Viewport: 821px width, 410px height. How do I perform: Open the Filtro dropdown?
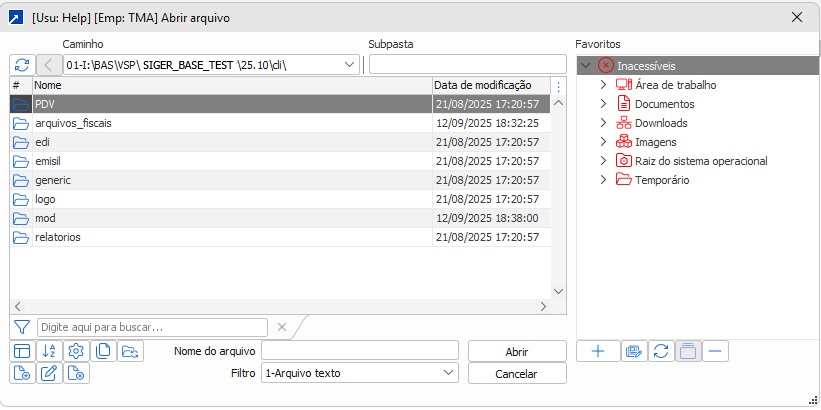pos(448,373)
